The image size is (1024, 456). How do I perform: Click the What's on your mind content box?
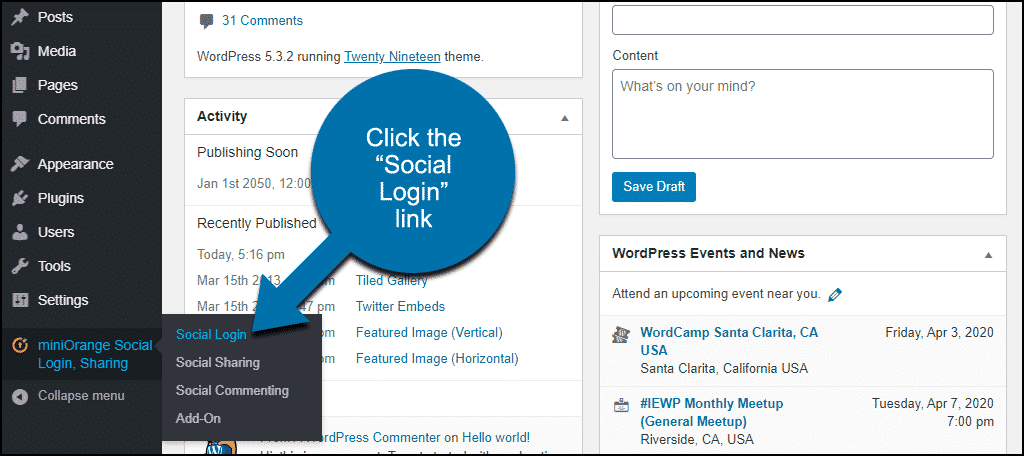point(803,114)
